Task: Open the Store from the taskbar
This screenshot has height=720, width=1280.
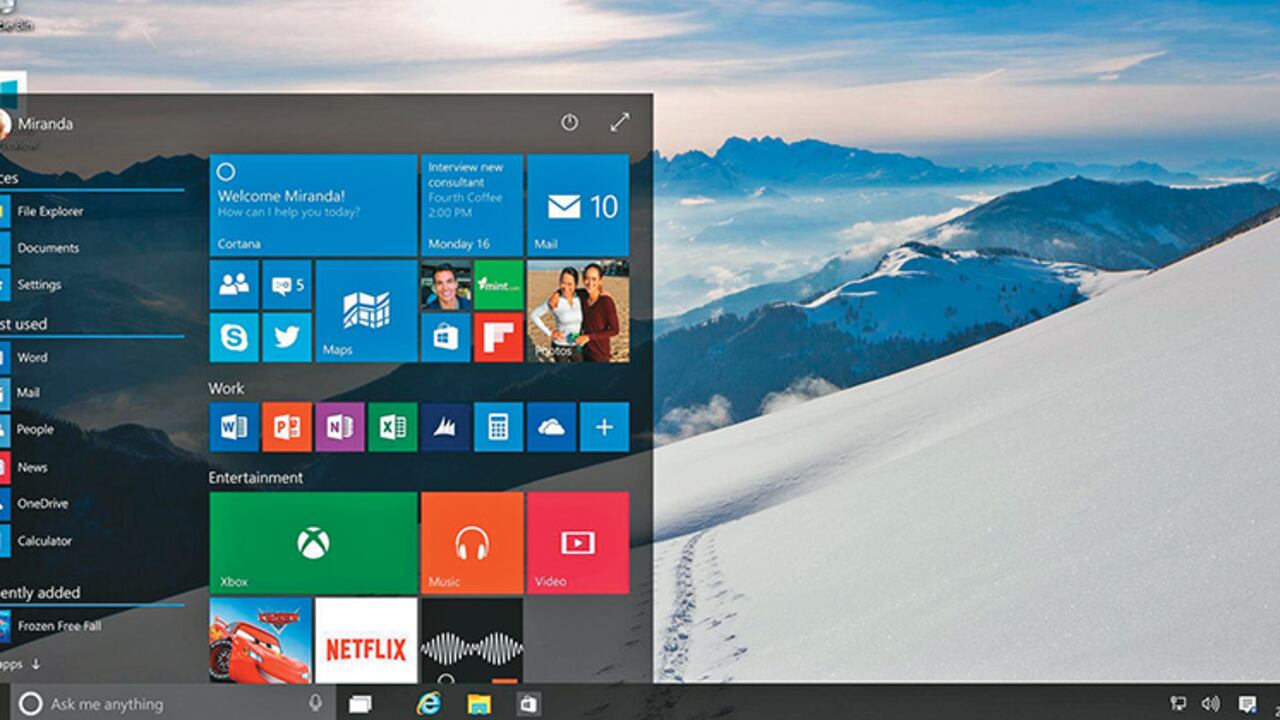Action: tap(529, 704)
